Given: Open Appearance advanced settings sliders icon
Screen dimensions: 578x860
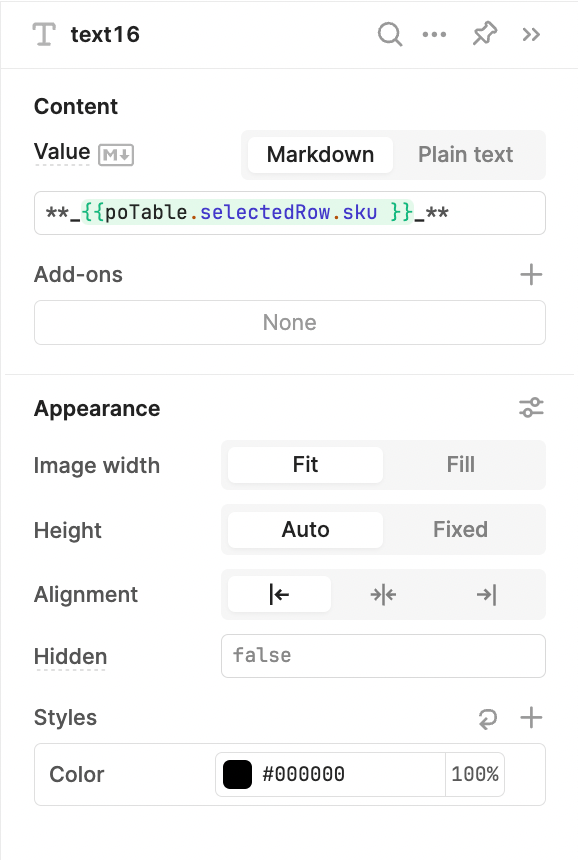Looking at the screenshot, I should tap(531, 408).
